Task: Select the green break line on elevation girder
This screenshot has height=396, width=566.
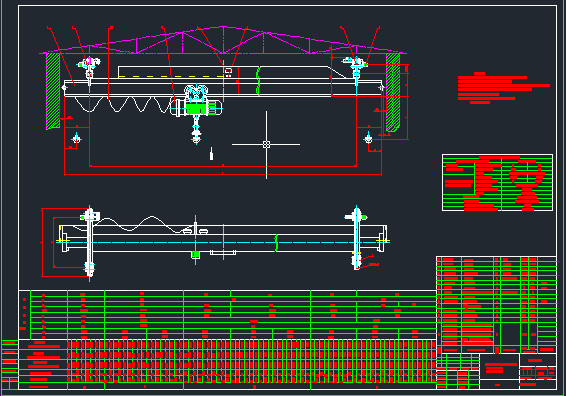Action: (x=258, y=81)
